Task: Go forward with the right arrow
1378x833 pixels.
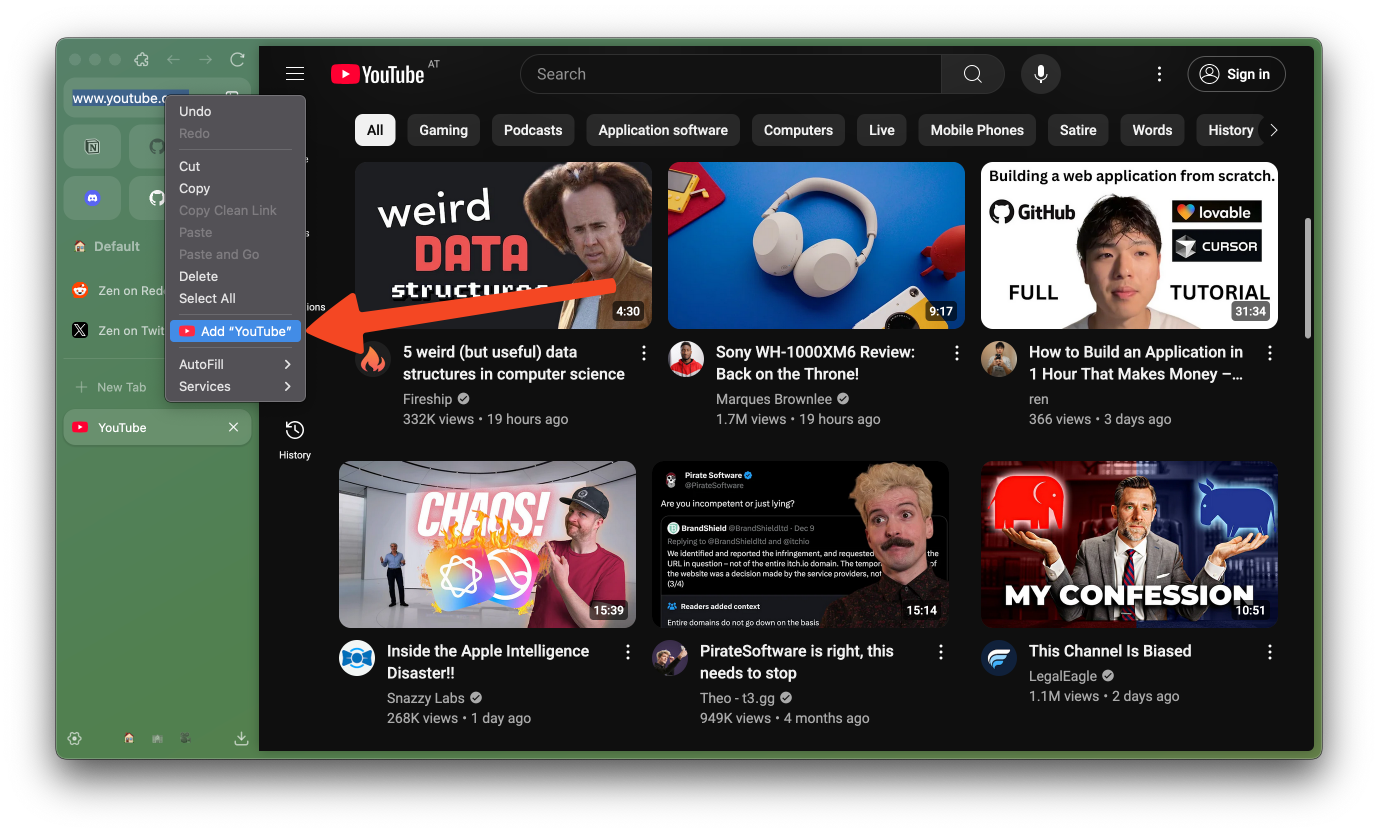Action: pyautogui.click(x=205, y=60)
